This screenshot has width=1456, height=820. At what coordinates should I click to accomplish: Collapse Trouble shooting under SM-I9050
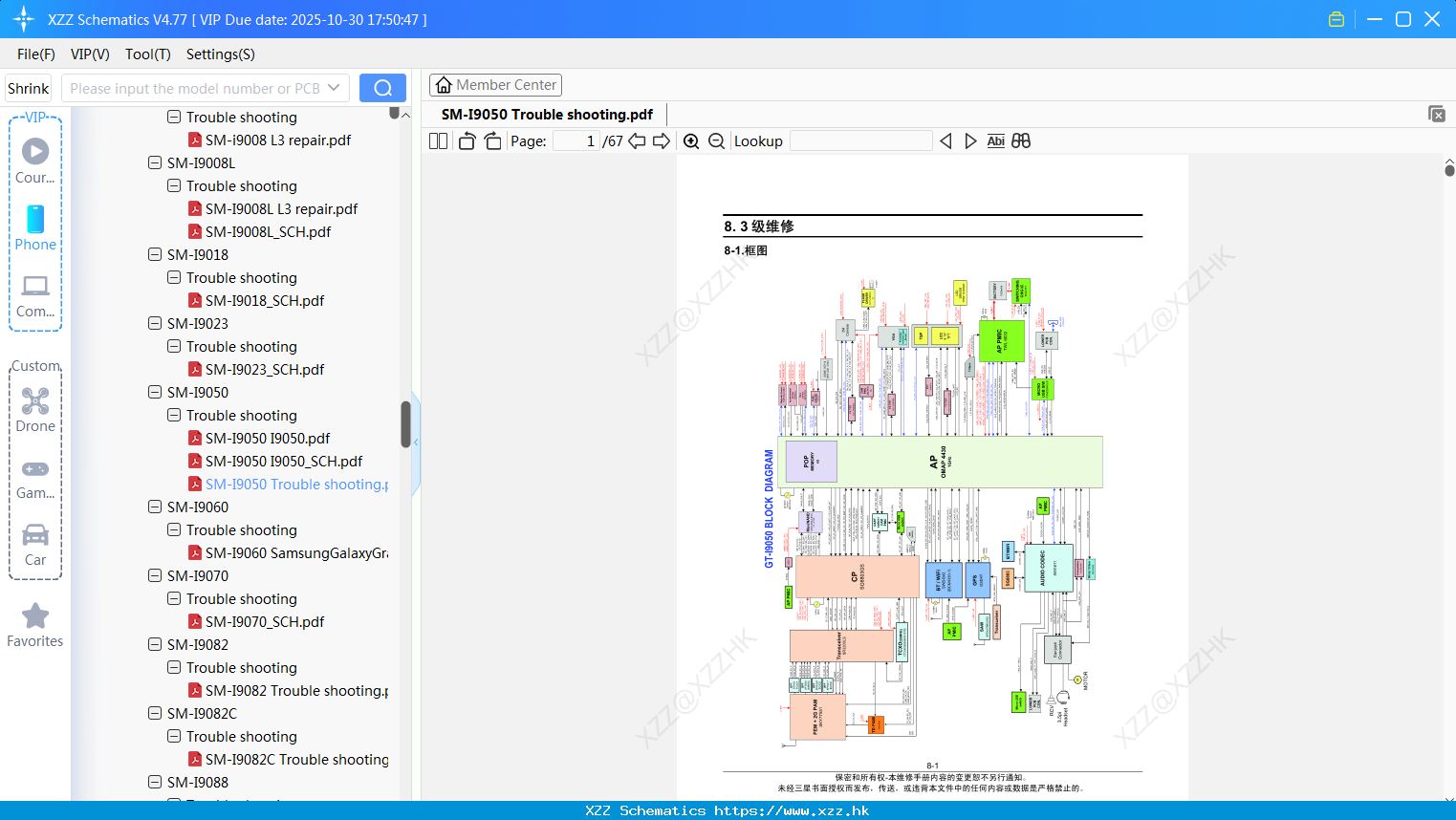point(174,415)
